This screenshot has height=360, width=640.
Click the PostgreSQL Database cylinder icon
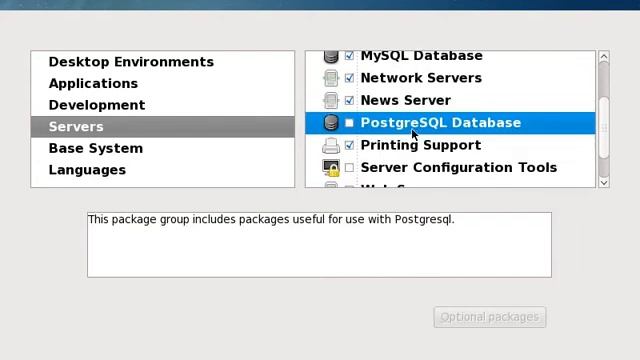tap(331, 123)
